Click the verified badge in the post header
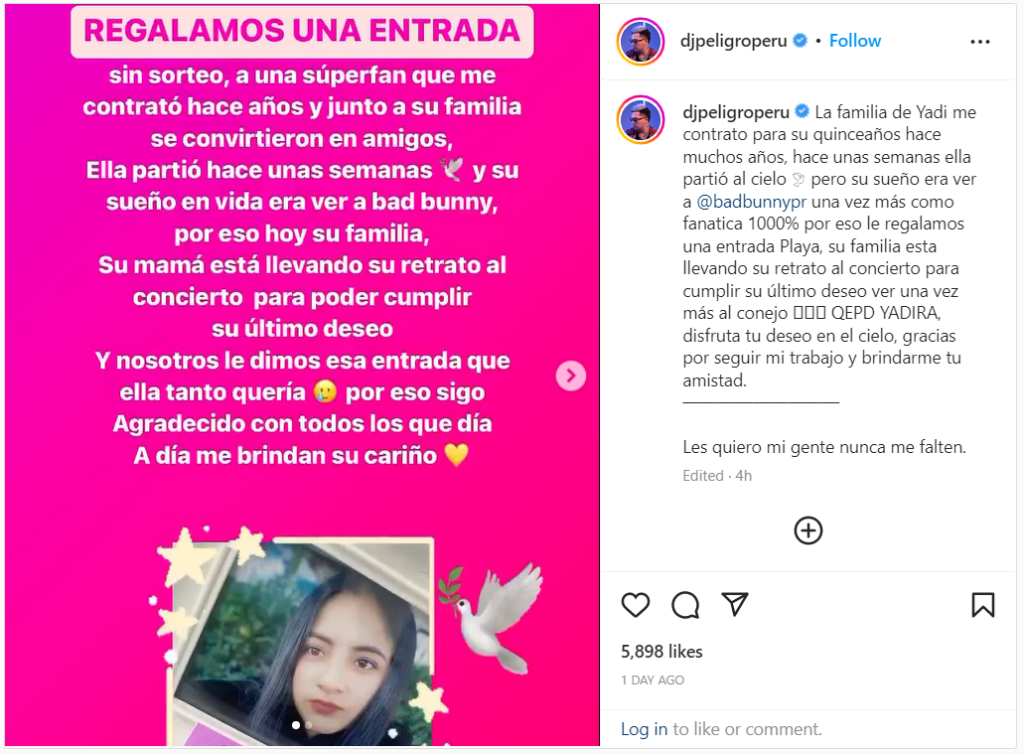This screenshot has height=755, width=1024. click(800, 40)
